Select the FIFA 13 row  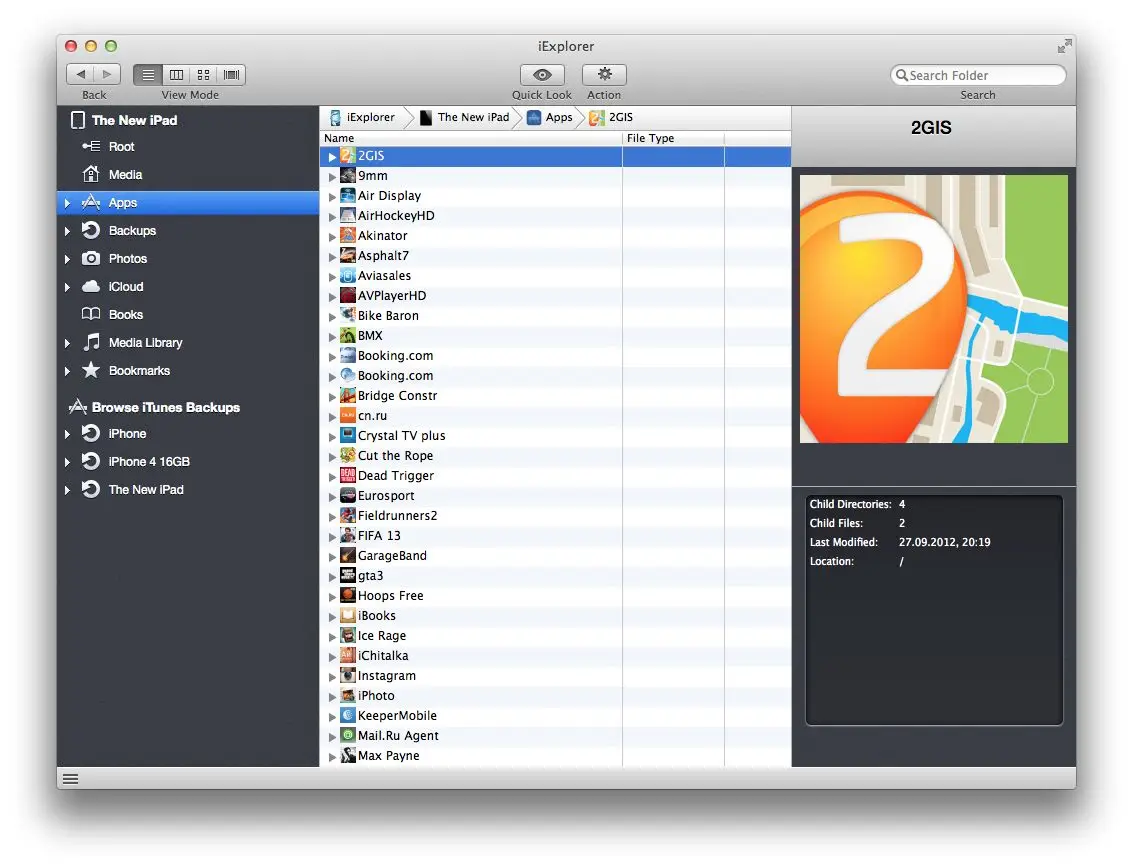pyautogui.click(x=555, y=536)
